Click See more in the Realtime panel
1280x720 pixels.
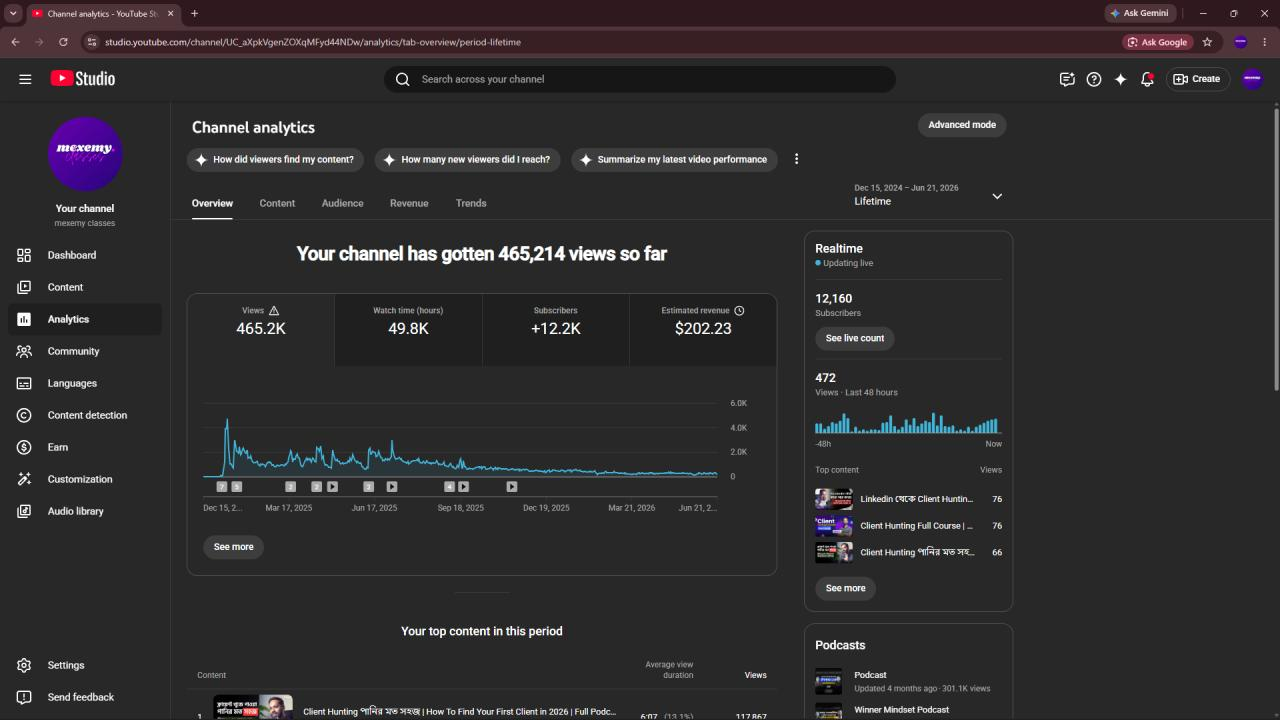846,588
